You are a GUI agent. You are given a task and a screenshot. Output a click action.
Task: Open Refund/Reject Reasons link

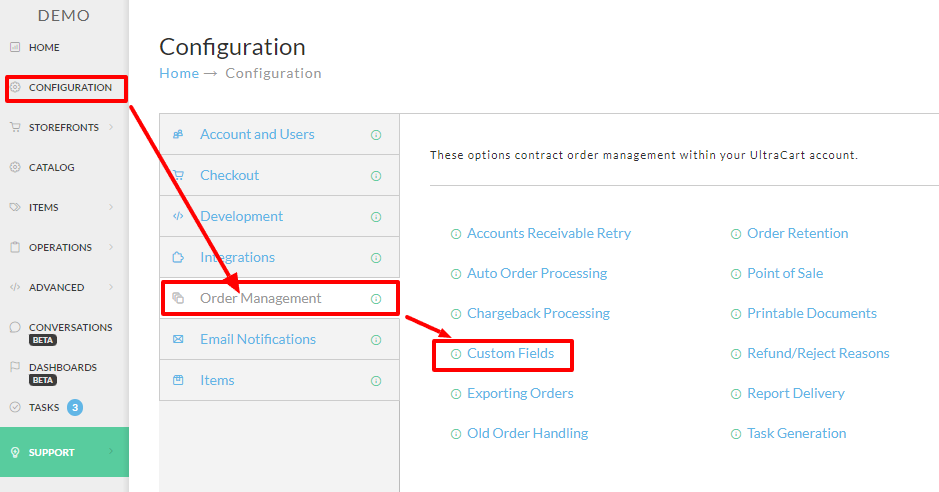[x=818, y=353]
